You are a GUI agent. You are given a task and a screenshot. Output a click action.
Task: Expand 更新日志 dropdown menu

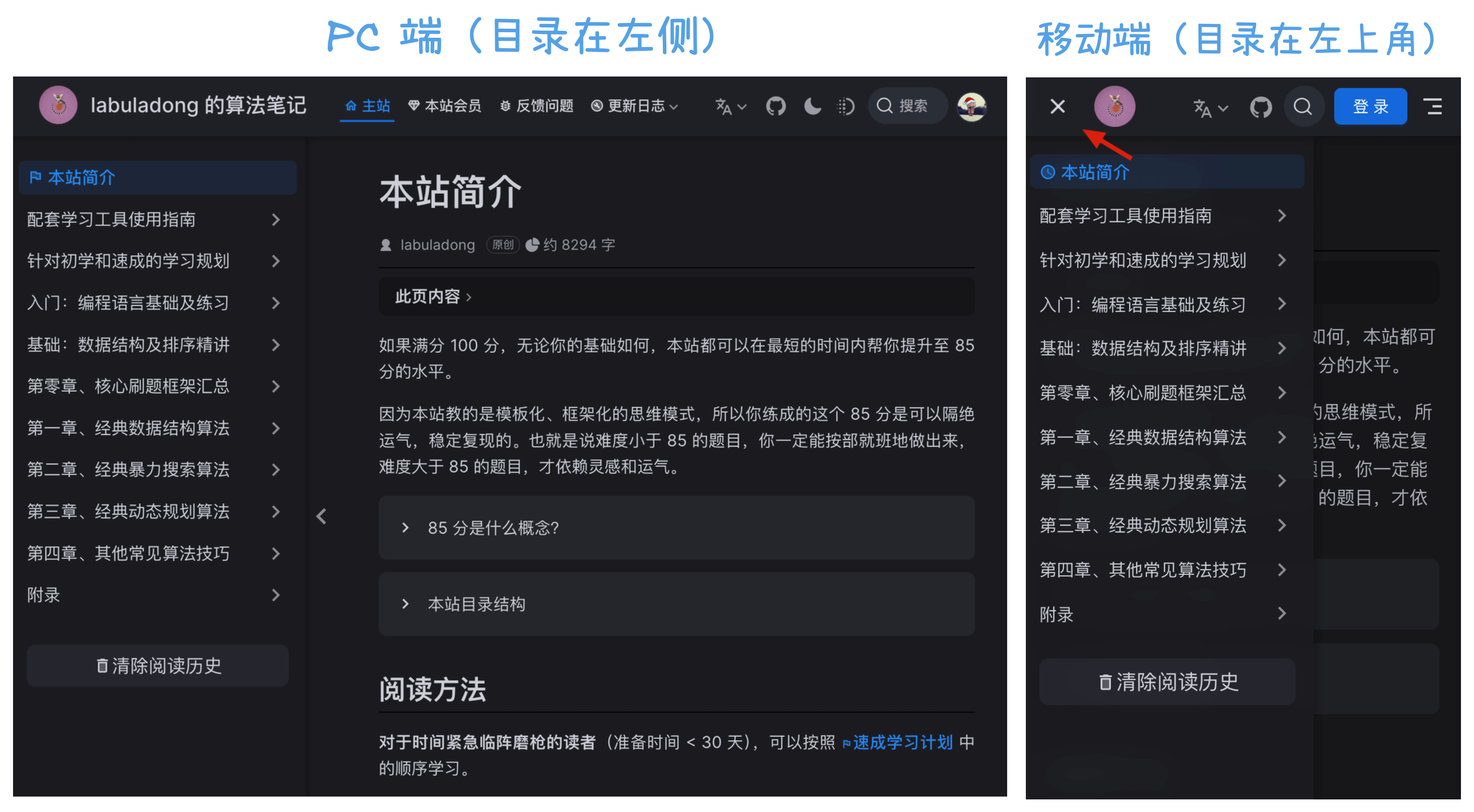(x=634, y=106)
